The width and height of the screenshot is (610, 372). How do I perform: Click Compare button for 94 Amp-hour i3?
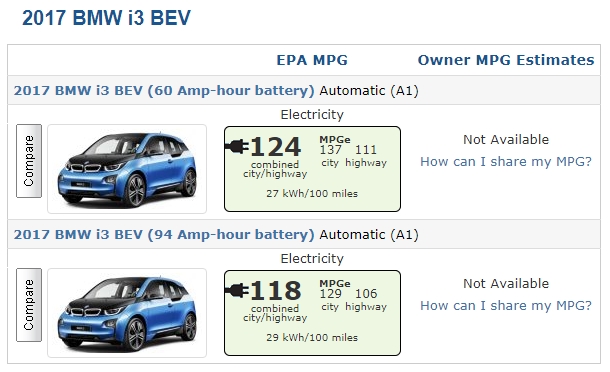tap(29, 305)
